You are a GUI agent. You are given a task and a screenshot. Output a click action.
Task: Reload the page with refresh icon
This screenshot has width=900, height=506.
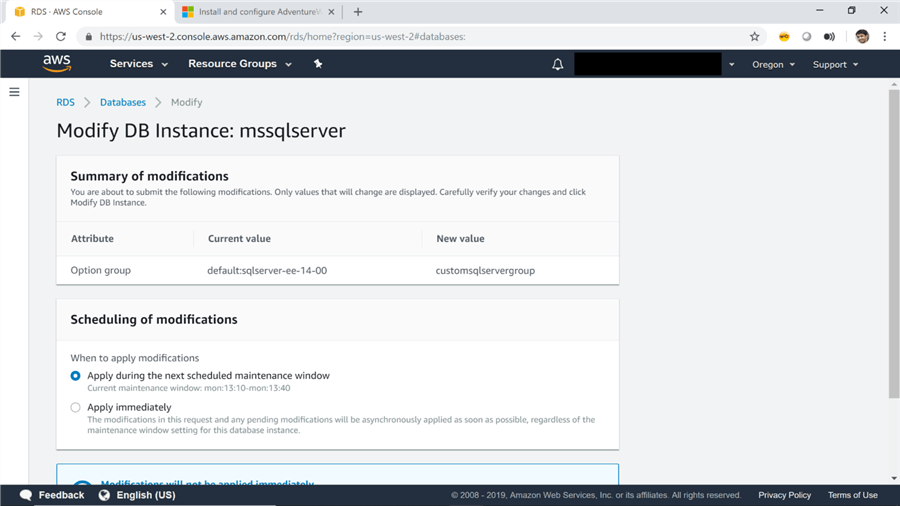[61, 37]
